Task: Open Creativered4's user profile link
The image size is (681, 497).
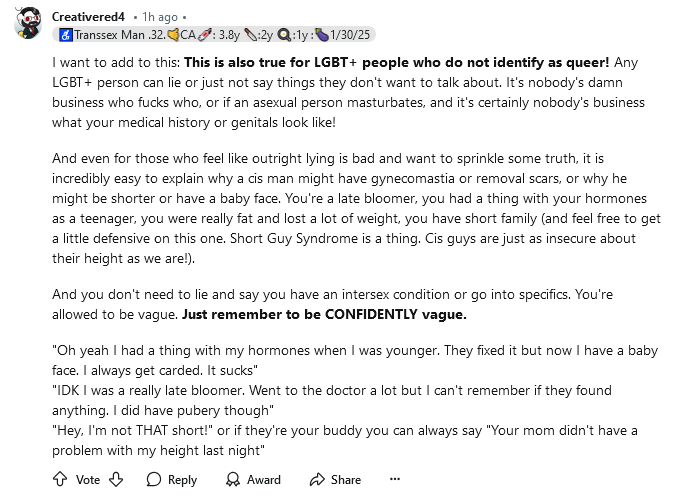Action: pyautogui.click(x=89, y=17)
